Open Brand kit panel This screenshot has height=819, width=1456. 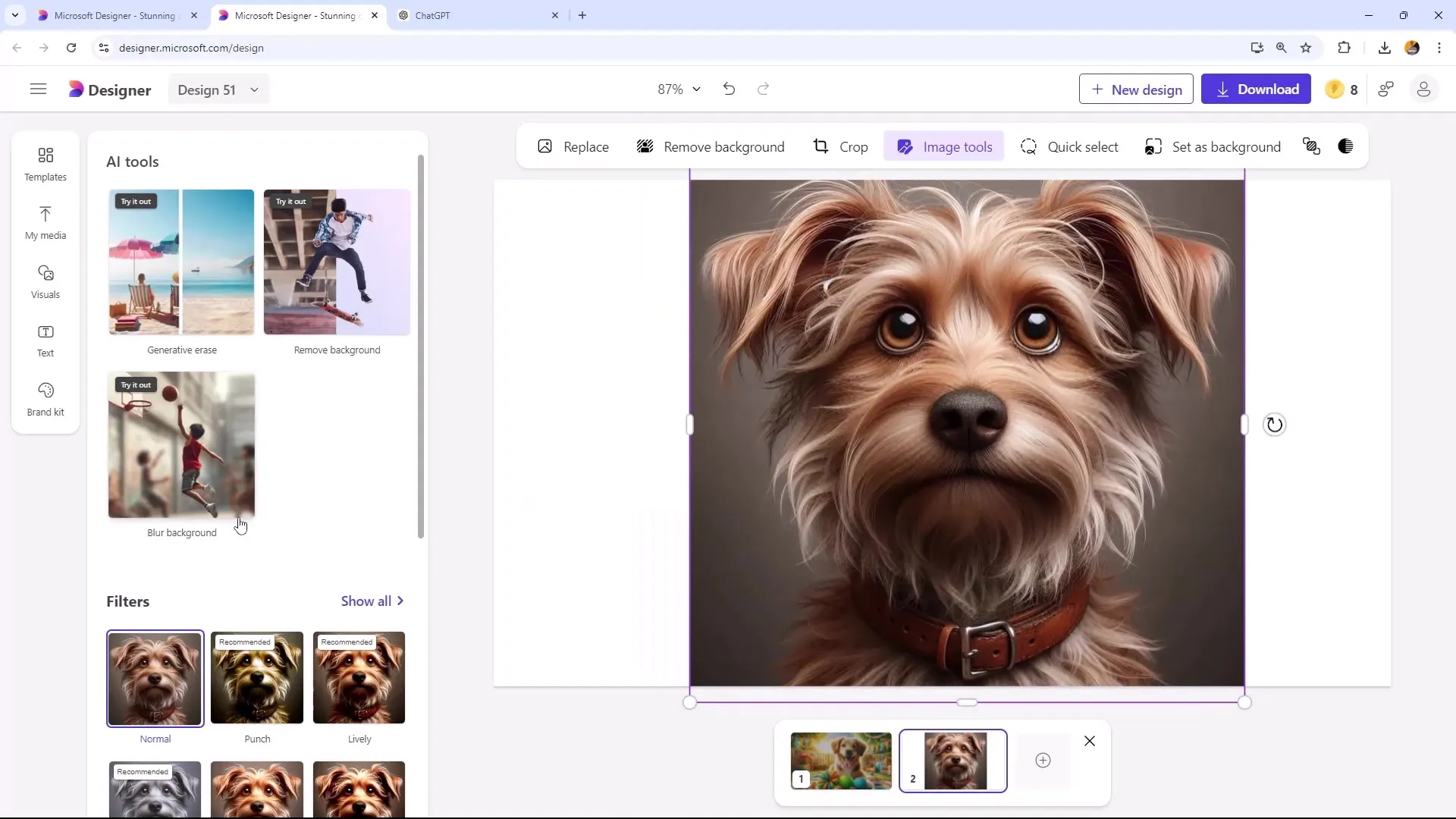(x=45, y=400)
